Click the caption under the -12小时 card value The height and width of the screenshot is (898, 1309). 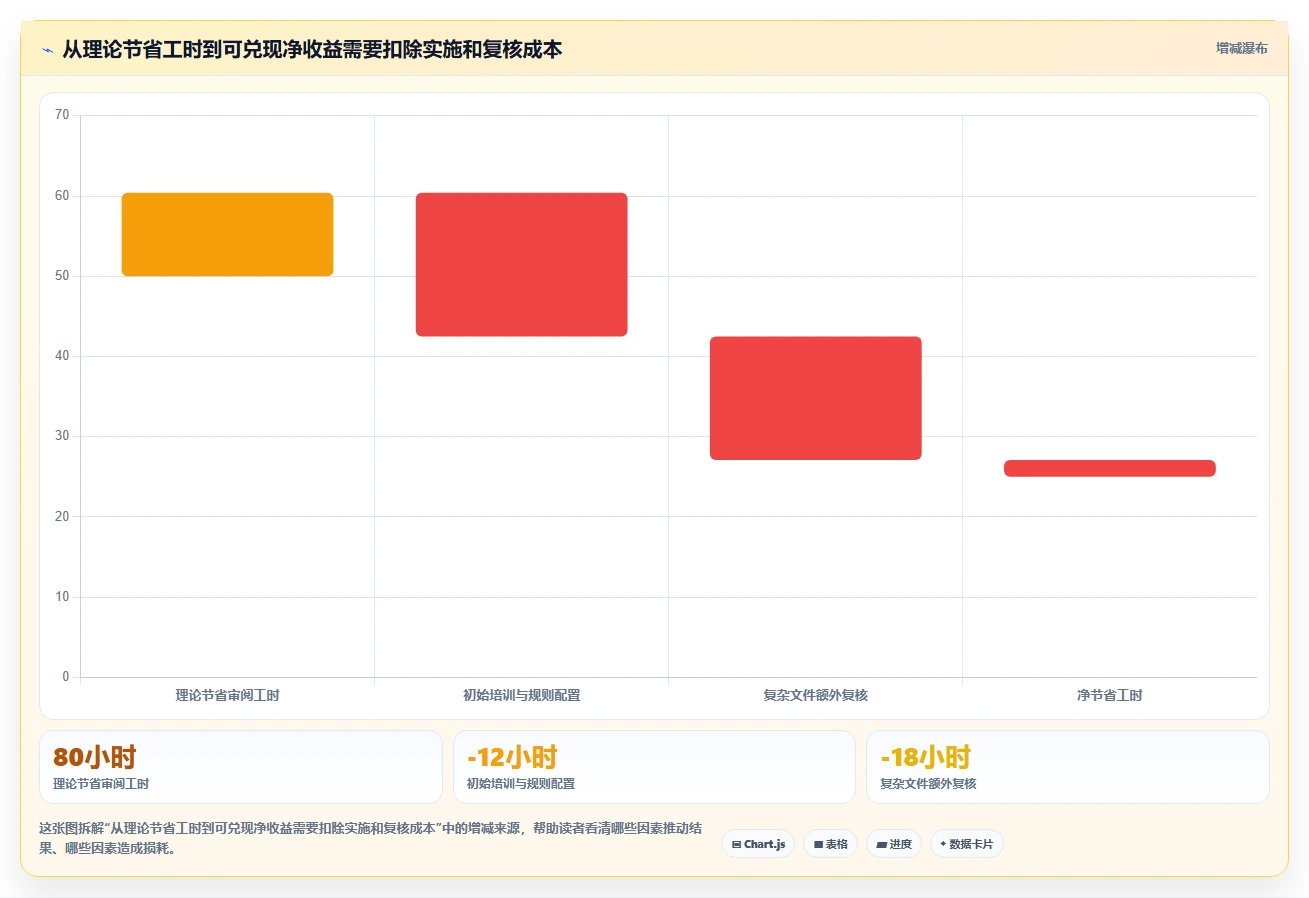coord(521,784)
